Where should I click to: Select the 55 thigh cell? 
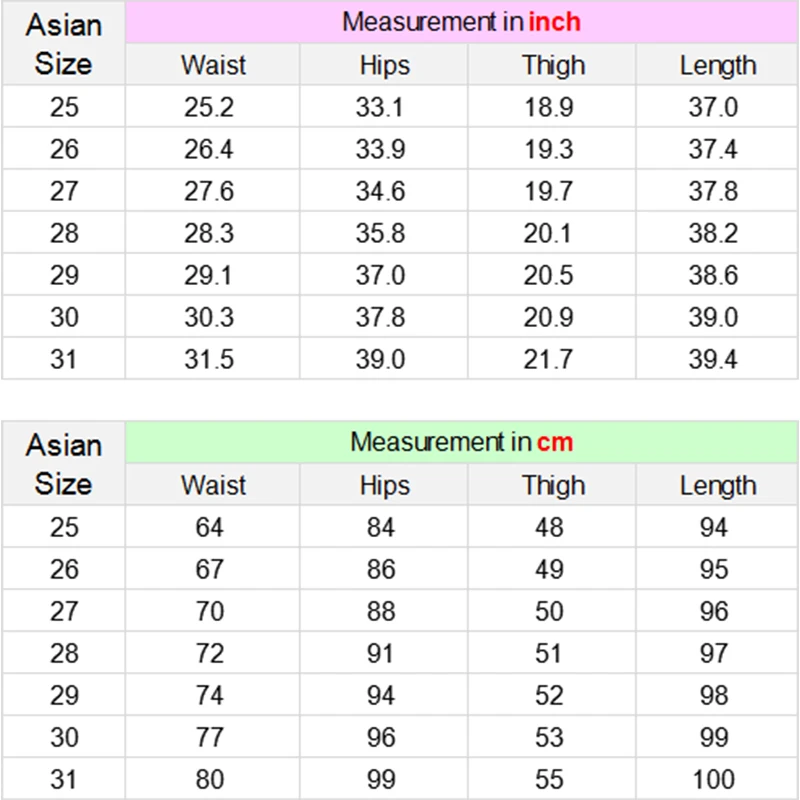[x=553, y=779]
